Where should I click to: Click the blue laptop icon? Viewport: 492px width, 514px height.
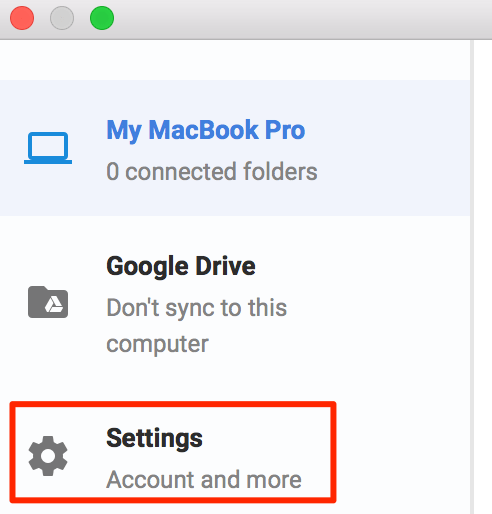[48, 148]
